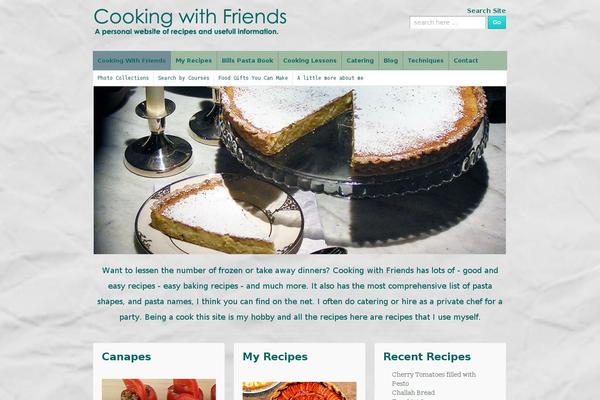Click the Cooking with Friends site logo
This screenshot has width=600, height=400.
click(x=190, y=22)
